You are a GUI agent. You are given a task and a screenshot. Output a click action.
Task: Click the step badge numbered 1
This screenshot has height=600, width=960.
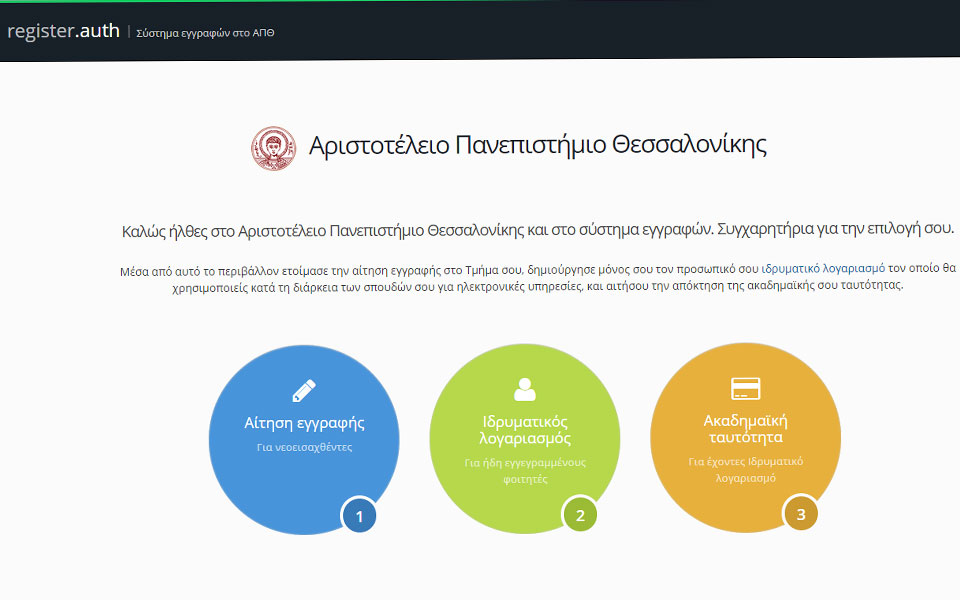click(x=359, y=516)
